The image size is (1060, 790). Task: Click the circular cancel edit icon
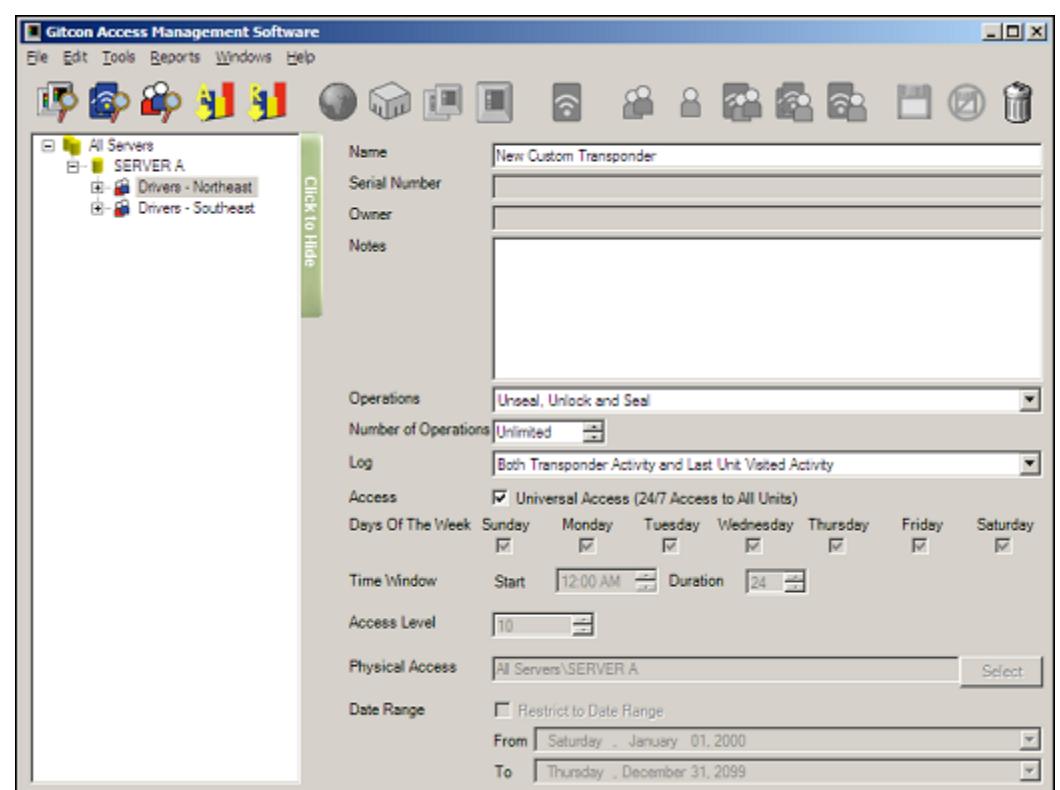[966, 103]
